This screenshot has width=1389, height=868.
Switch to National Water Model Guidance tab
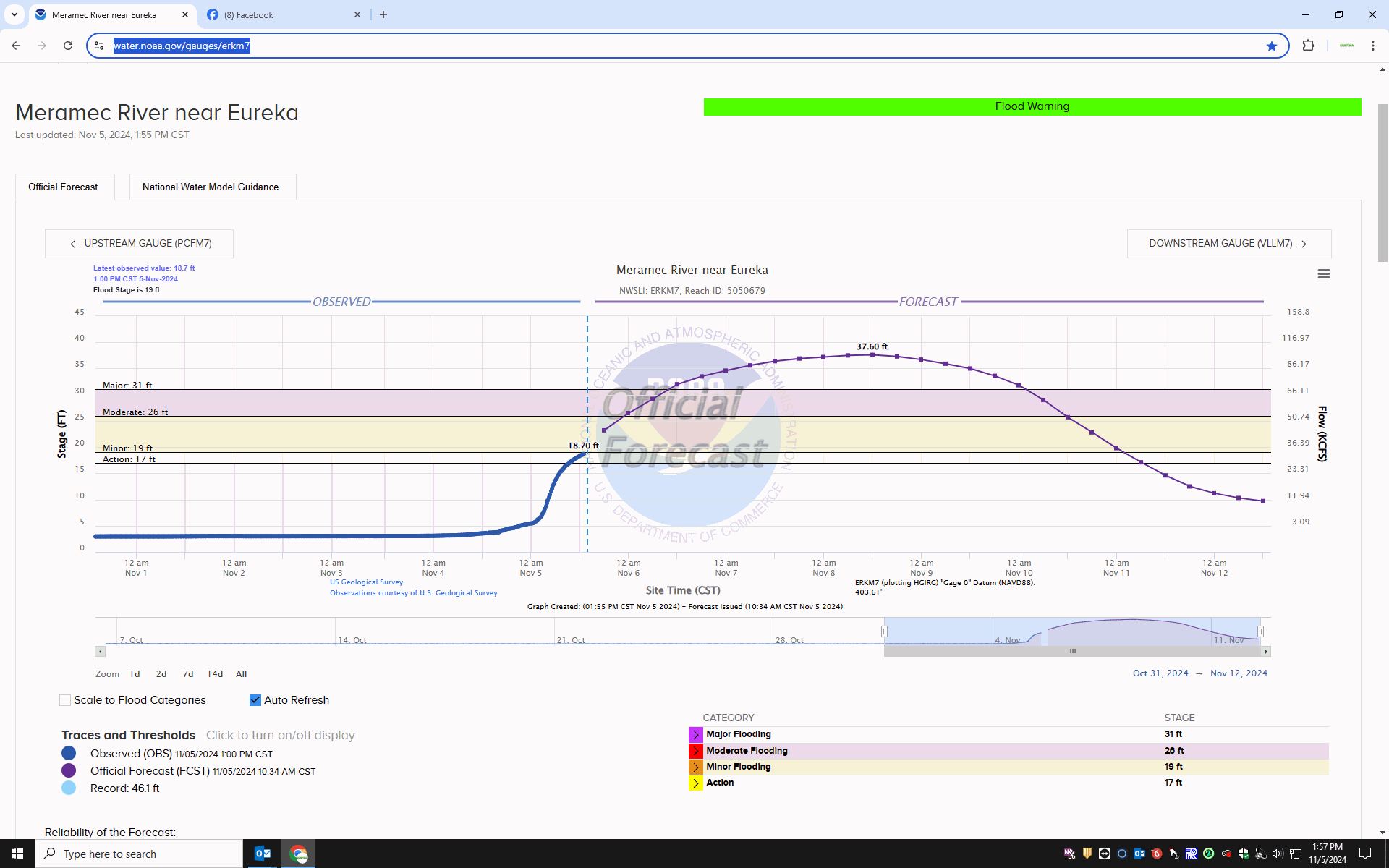(x=212, y=187)
